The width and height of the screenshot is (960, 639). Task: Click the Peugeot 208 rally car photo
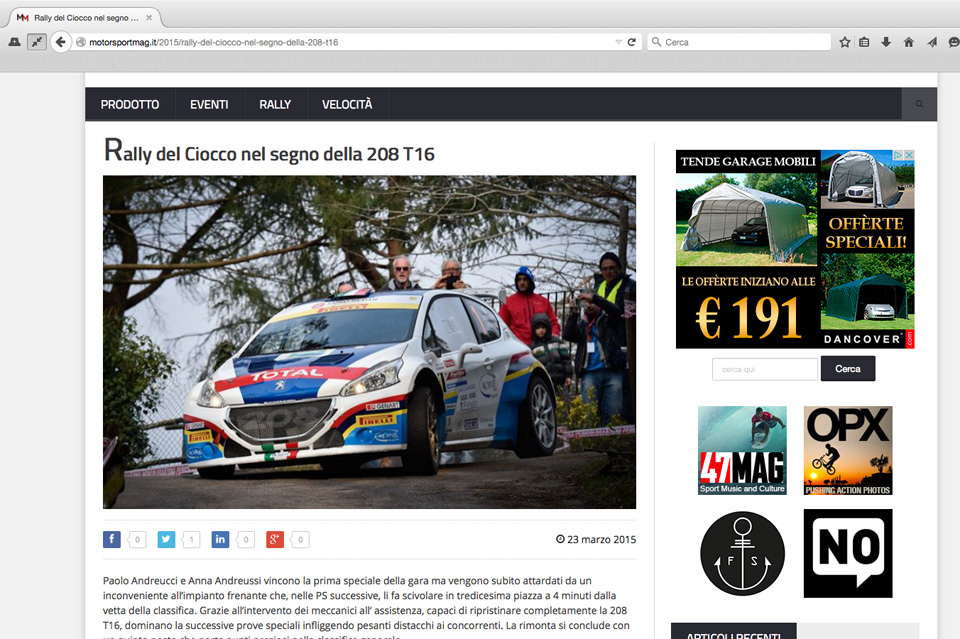point(369,342)
